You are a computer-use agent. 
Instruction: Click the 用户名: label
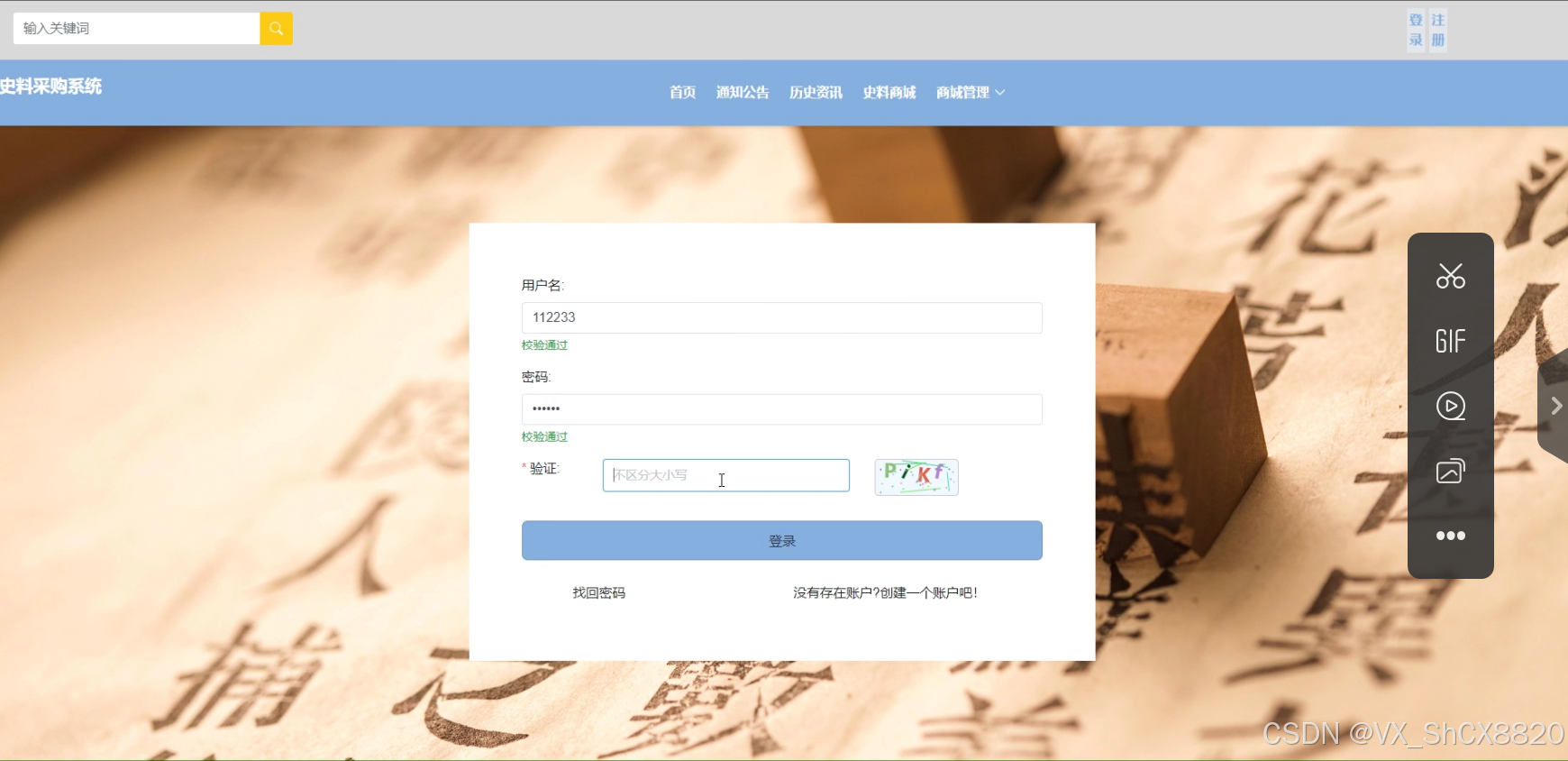pyautogui.click(x=542, y=285)
